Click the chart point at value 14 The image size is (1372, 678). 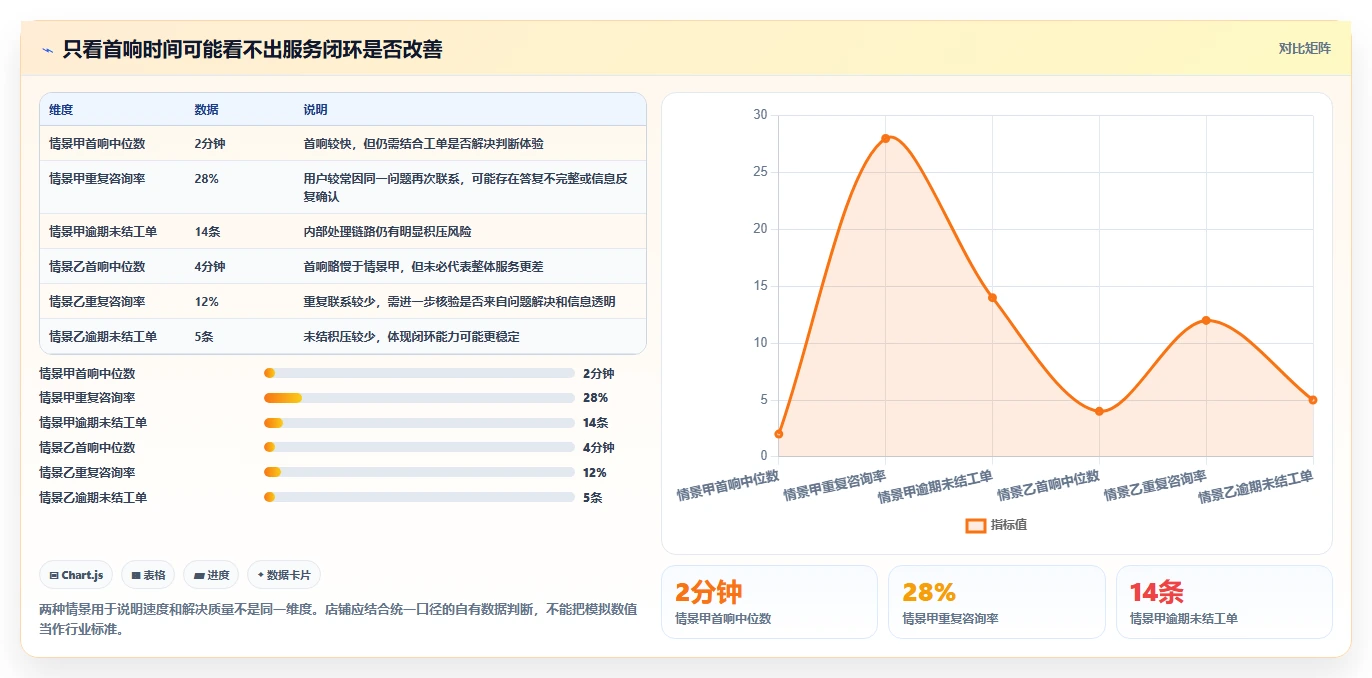click(x=992, y=297)
